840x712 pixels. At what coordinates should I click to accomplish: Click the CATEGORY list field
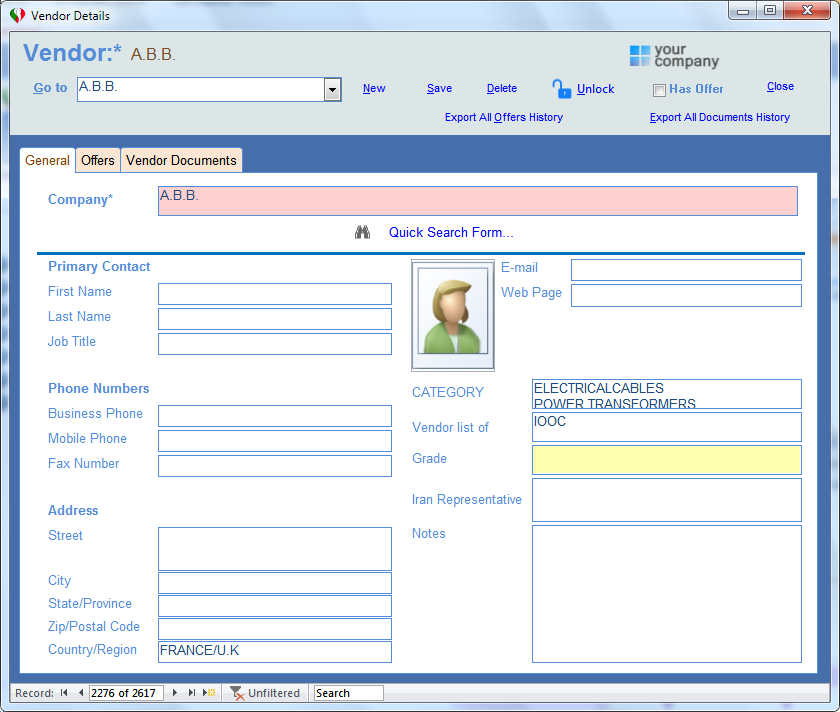pyautogui.click(x=667, y=394)
